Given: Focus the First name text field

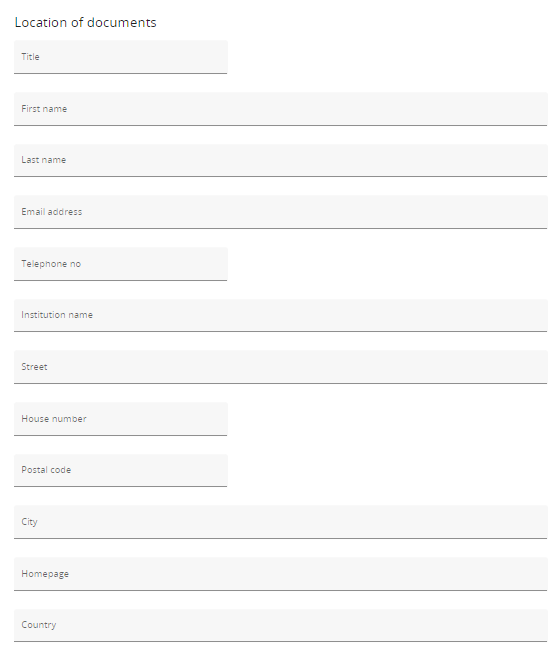Looking at the screenshot, I should 281,109.
